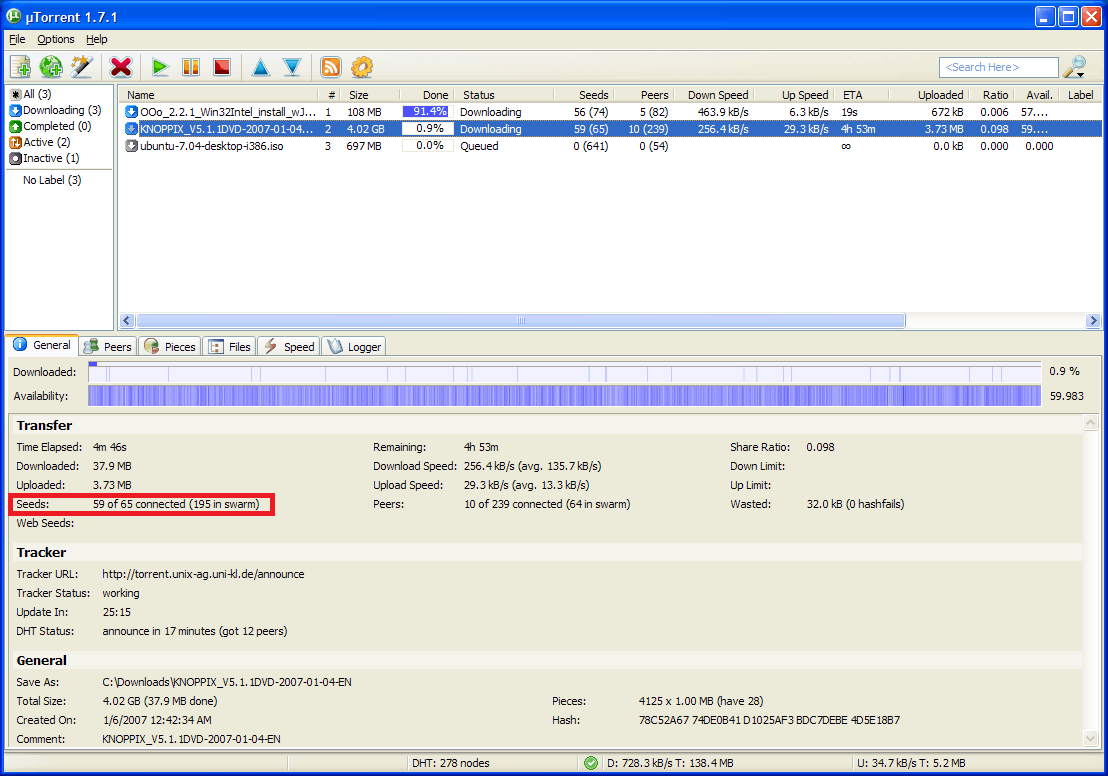Viewport: 1108px width, 776px height.
Task: Open the Create New Torrent wand icon
Action: point(82,67)
